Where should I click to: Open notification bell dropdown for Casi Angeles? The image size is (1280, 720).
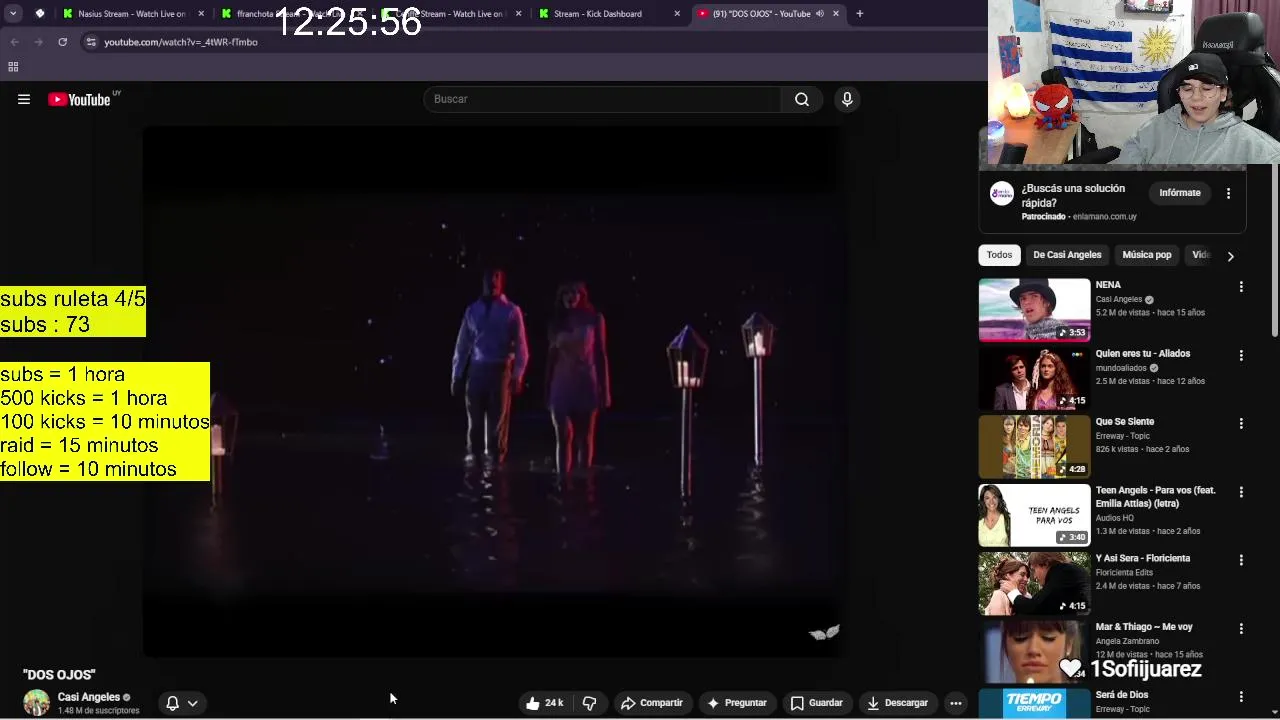click(x=181, y=703)
